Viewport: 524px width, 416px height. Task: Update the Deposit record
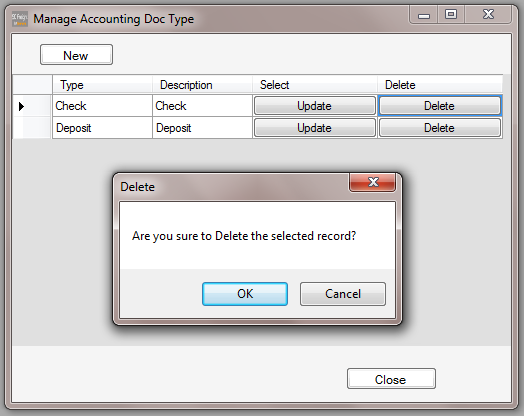point(314,128)
